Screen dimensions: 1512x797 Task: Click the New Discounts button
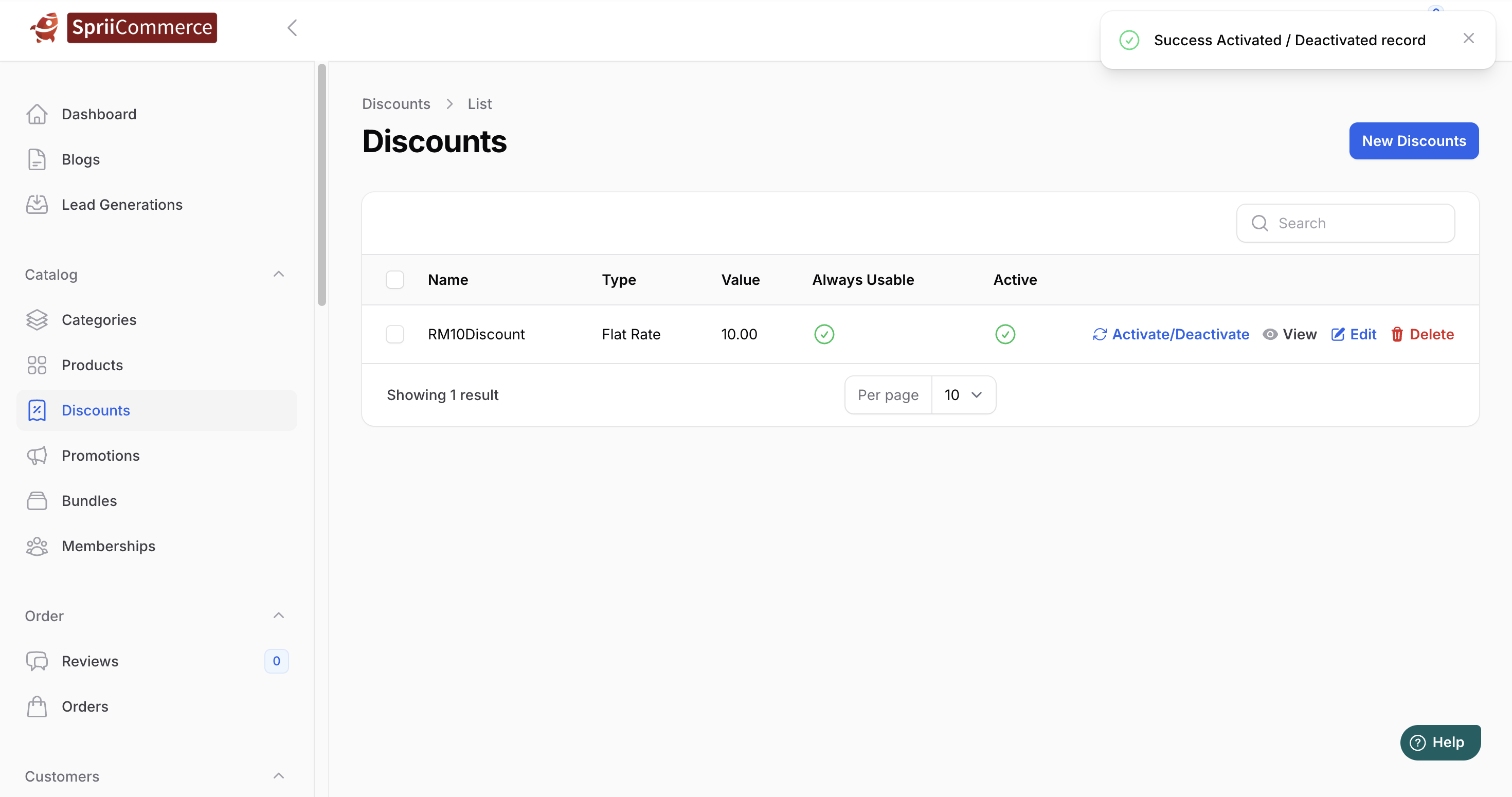1413,141
